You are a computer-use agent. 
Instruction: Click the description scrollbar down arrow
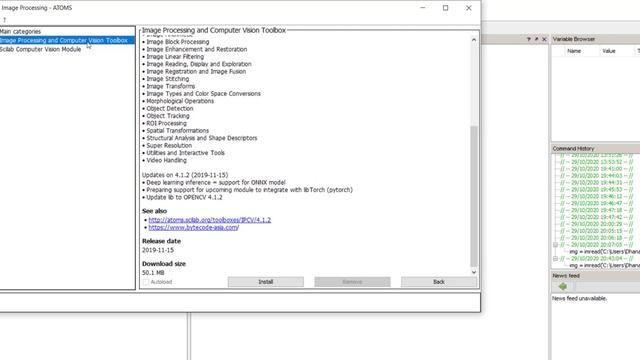(473, 272)
